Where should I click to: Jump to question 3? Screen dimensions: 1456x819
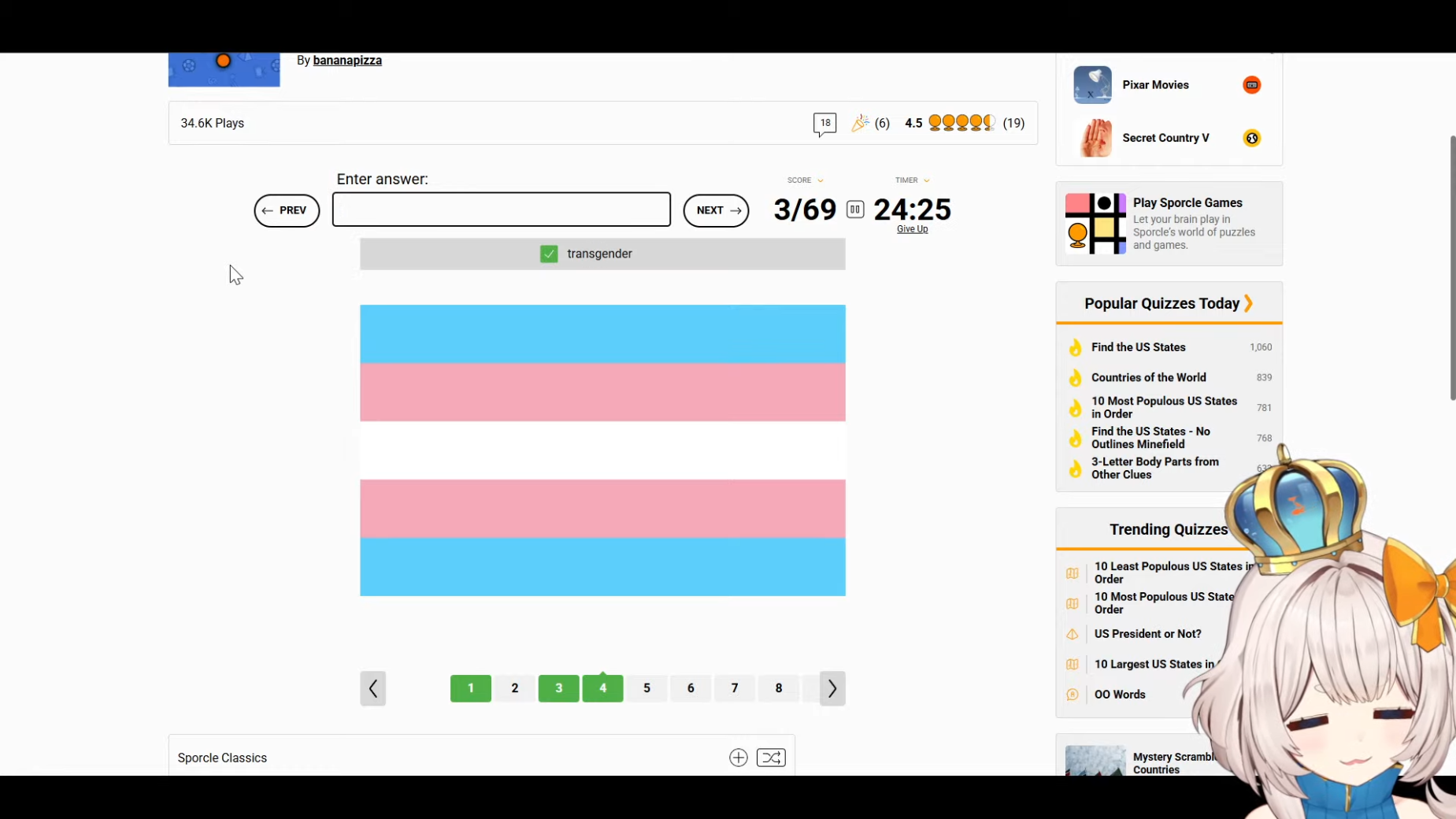pyautogui.click(x=559, y=688)
